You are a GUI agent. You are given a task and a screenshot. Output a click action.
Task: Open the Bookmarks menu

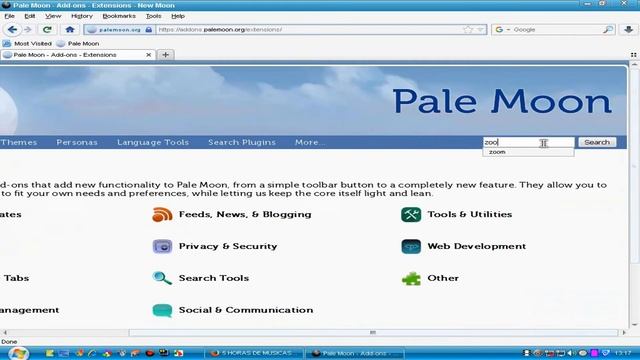click(x=119, y=16)
